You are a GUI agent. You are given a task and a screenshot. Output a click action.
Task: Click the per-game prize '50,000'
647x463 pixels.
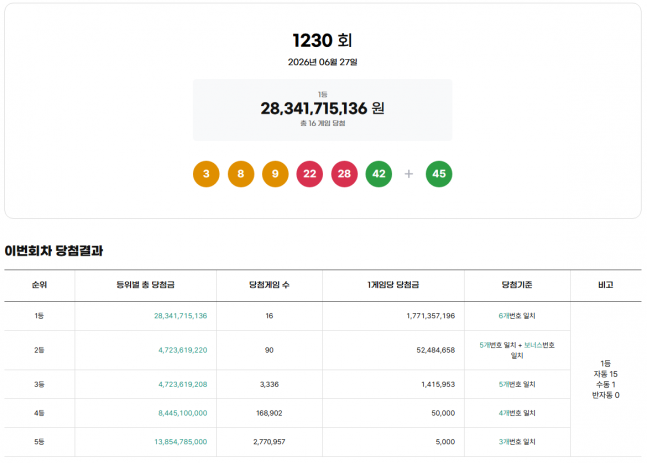(443, 413)
